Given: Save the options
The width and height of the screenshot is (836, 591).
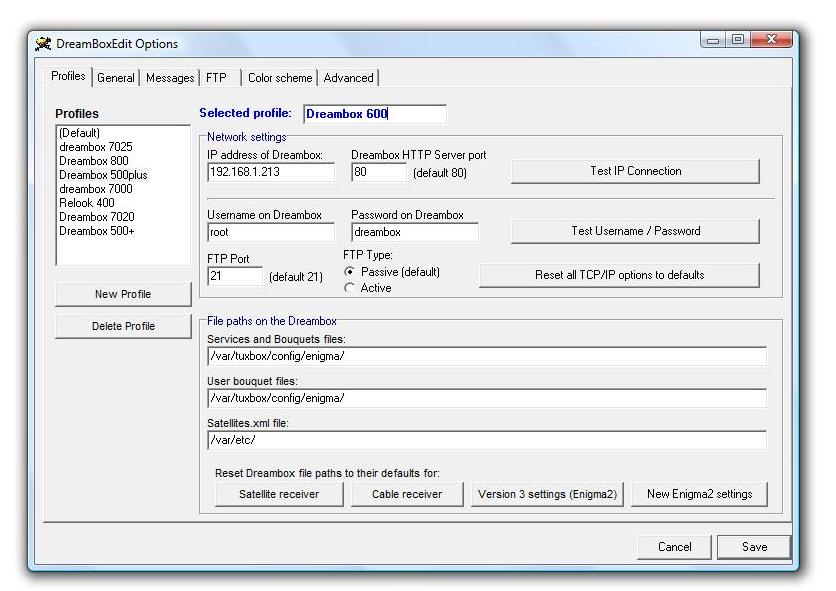Looking at the screenshot, I should point(754,547).
